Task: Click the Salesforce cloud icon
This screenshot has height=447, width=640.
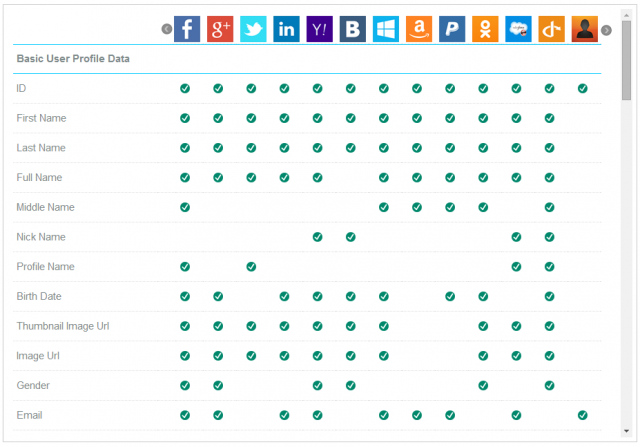Action: pos(518,29)
